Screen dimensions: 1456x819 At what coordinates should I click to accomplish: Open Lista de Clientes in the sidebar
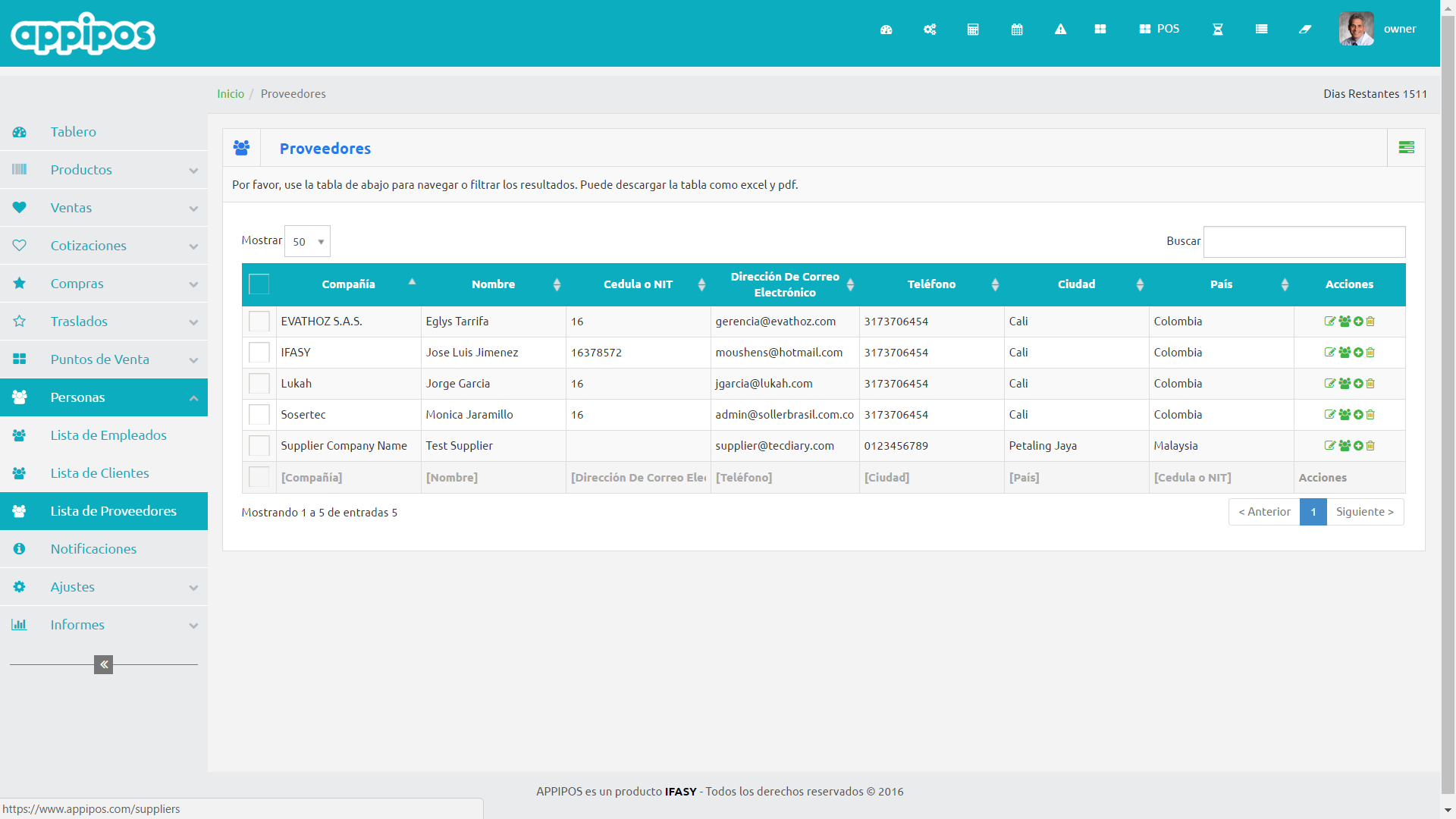[x=99, y=473]
